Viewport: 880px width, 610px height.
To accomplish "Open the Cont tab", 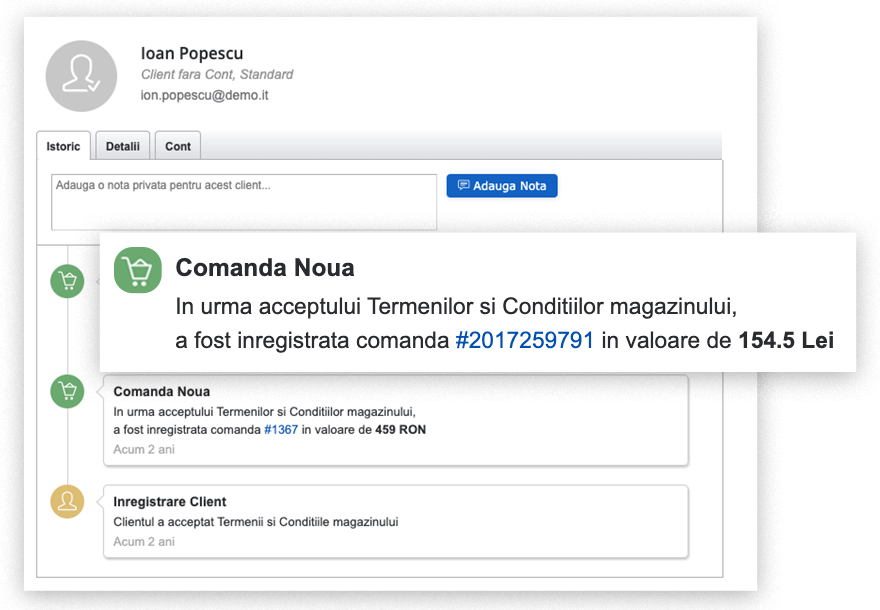I will pyautogui.click(x=178, y=146).
